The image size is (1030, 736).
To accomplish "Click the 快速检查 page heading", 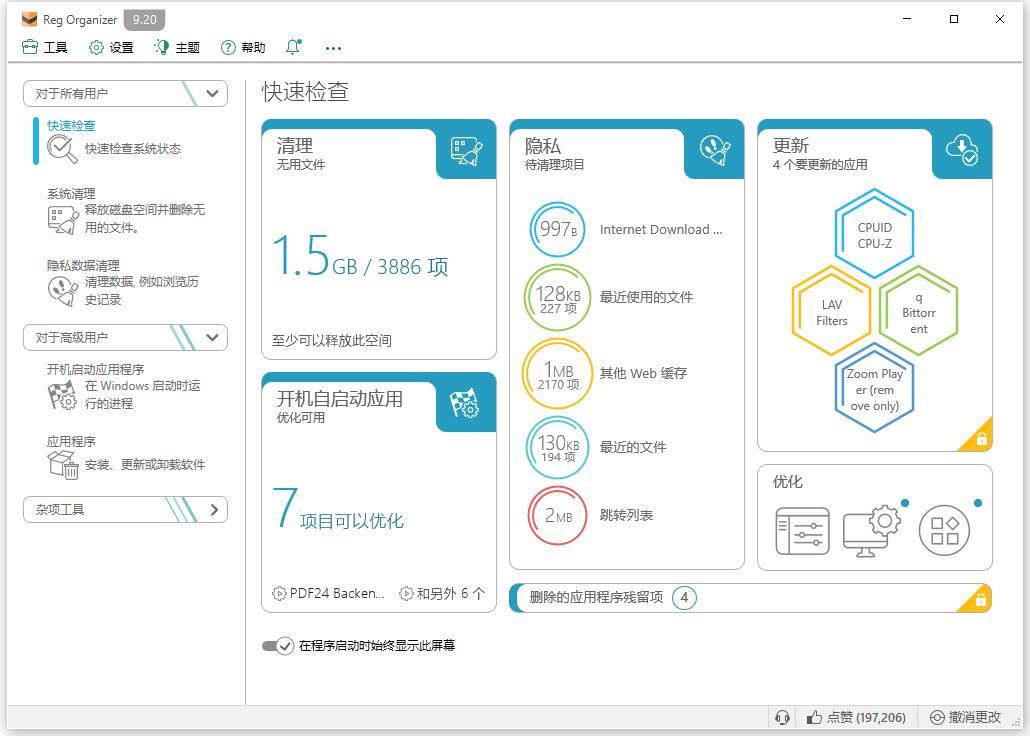I will coord(305,91).
